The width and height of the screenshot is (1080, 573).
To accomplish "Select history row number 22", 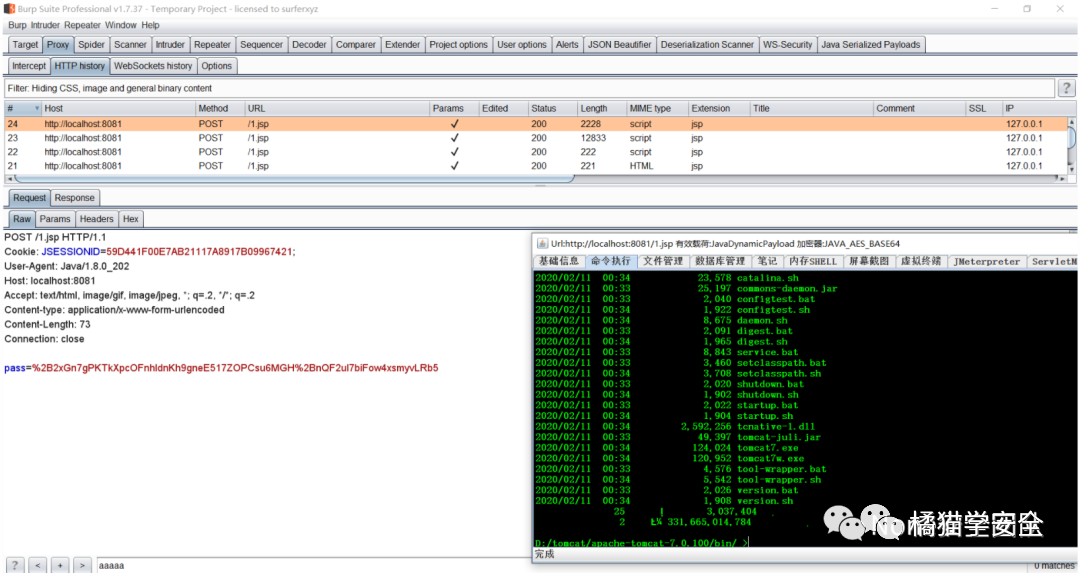I will (x=537, y=152).
